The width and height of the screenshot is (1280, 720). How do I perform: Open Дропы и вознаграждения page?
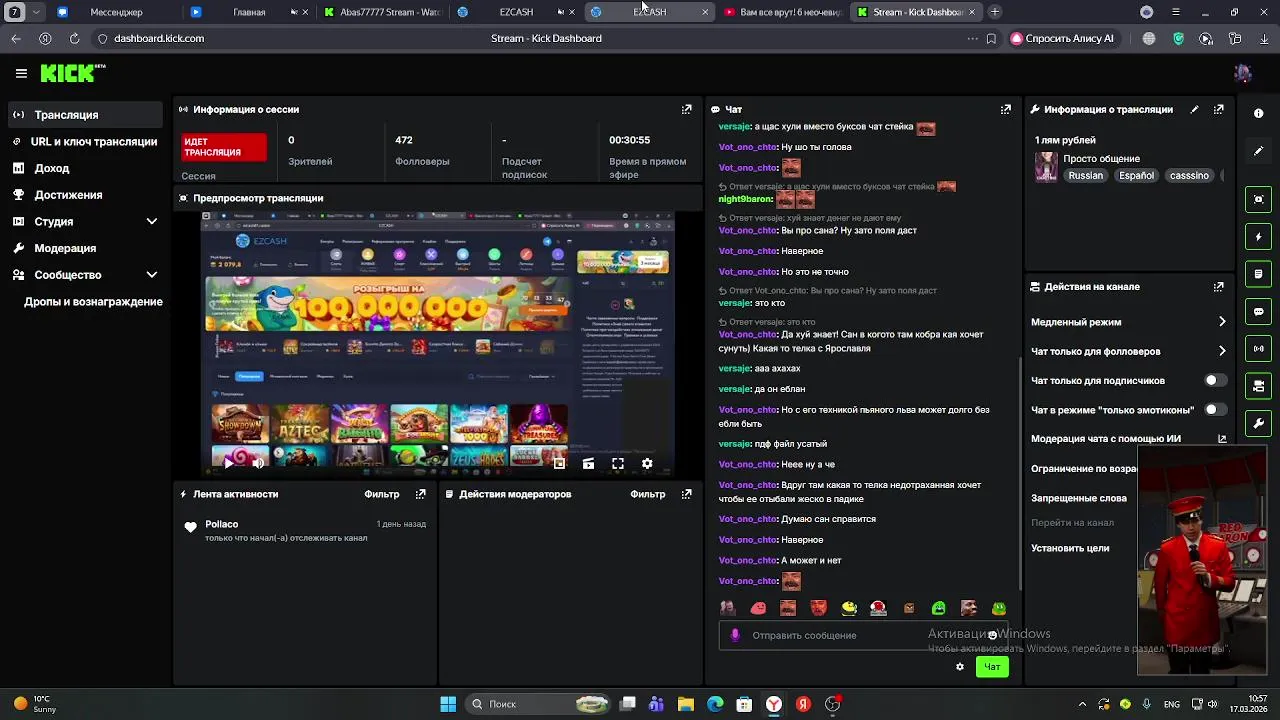click(x=93, y=302)
